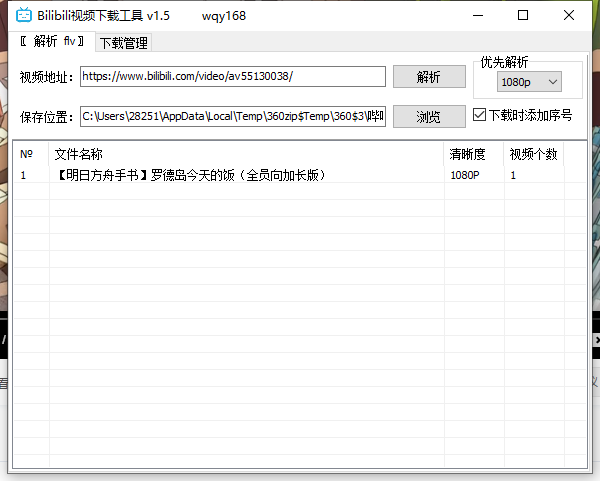The width and height of the screenshot is (600, 481).
Task: Click the 解析 button
Action: pyautogui.click(x=429, y=77)
